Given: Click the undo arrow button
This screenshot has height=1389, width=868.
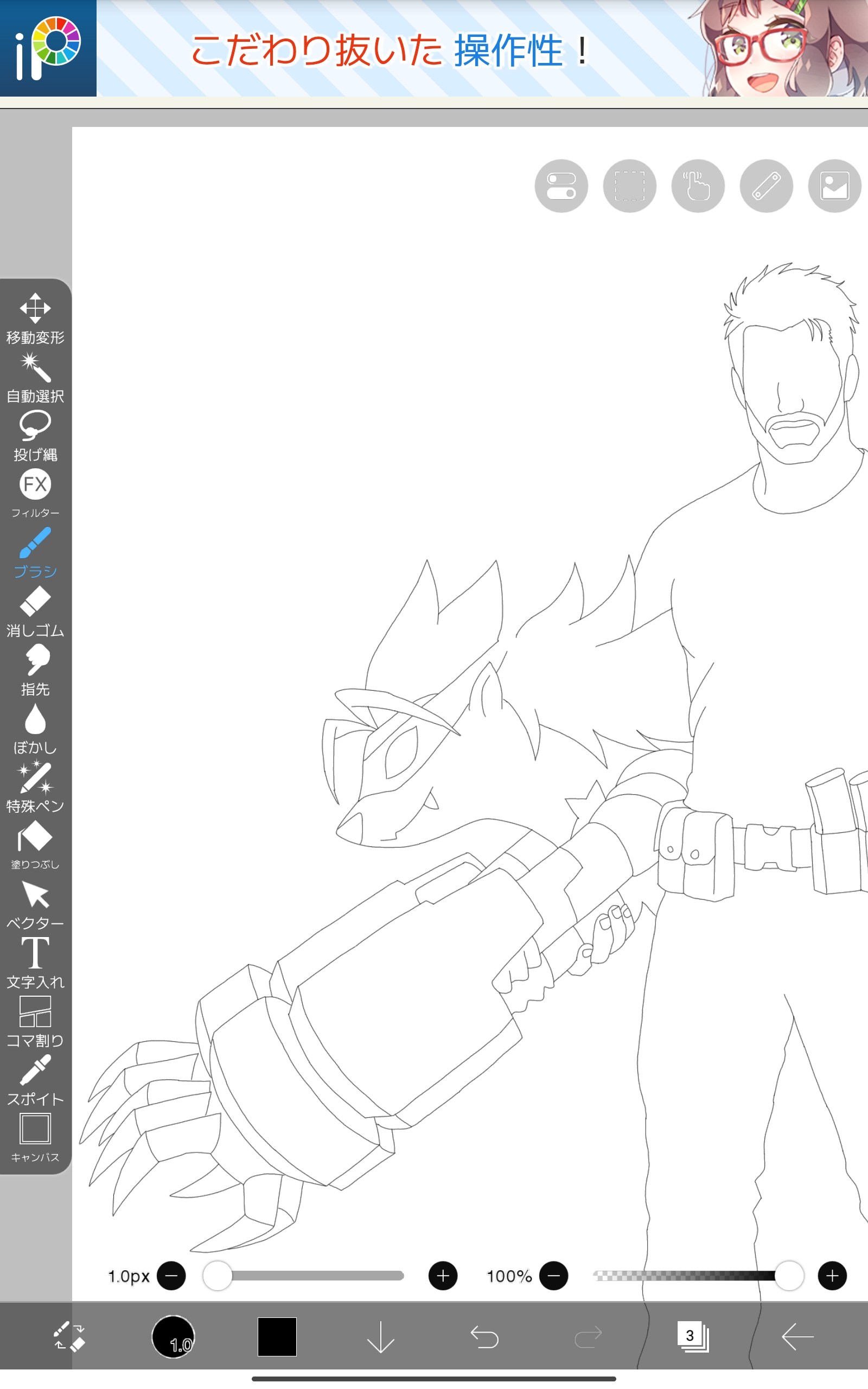Looking at the screenshot, I should click(x=484, y=1336).
